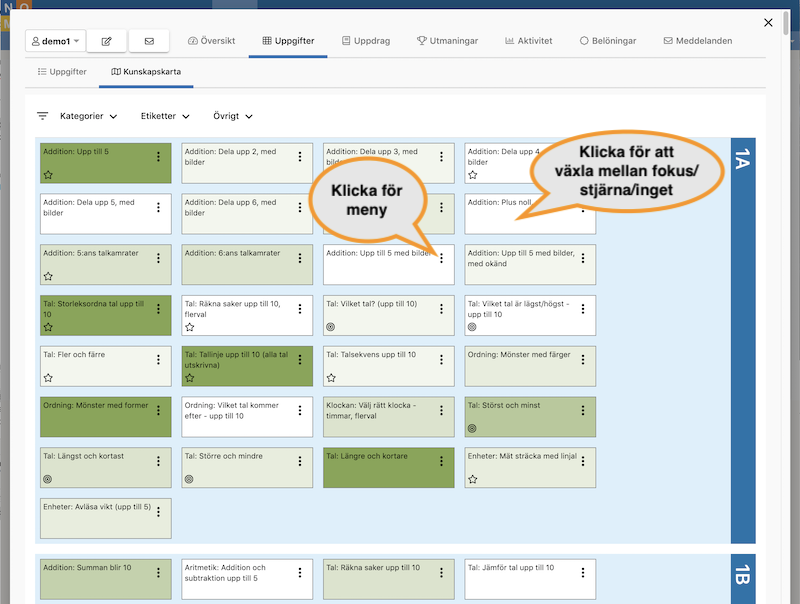
Task: Expand the Kategorier filter dropdown
Action: (88, 116)
